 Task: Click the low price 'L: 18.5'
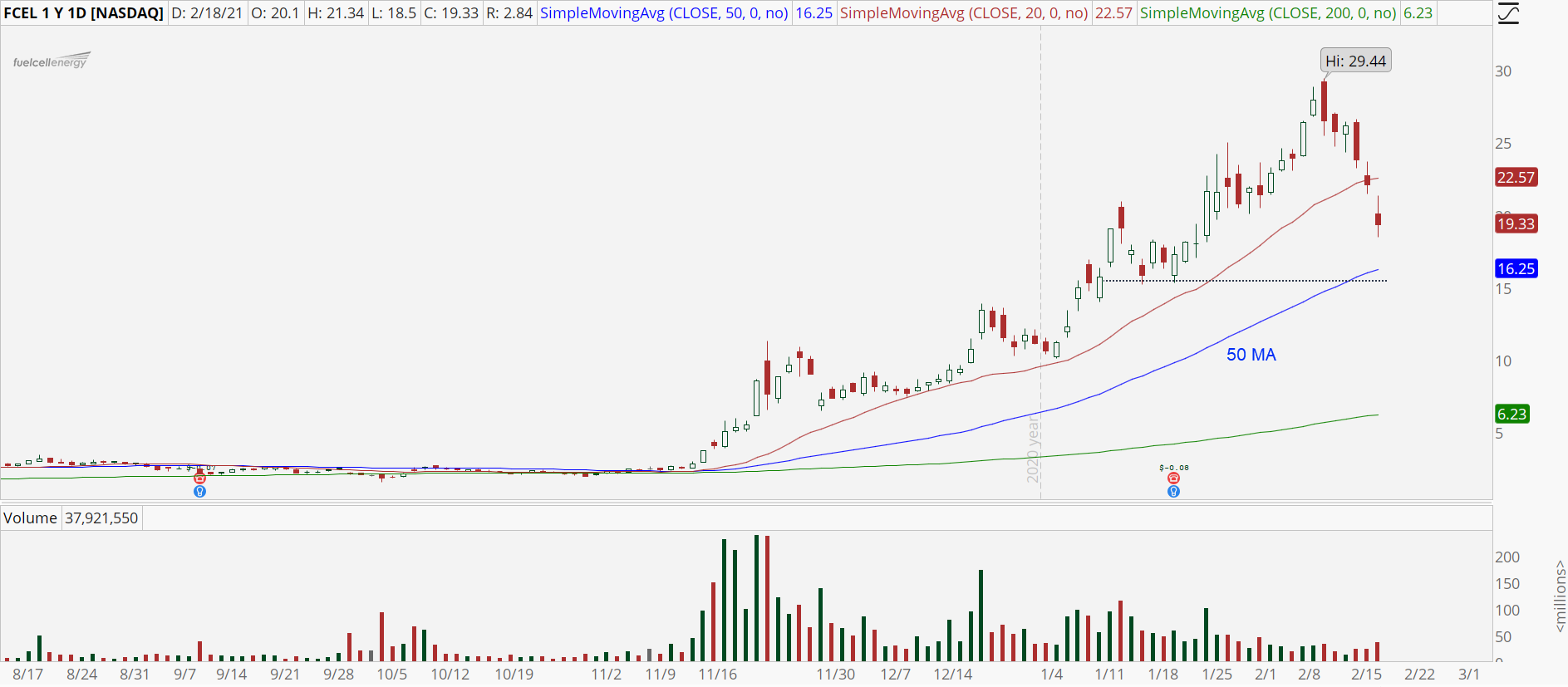click(394, 13)
